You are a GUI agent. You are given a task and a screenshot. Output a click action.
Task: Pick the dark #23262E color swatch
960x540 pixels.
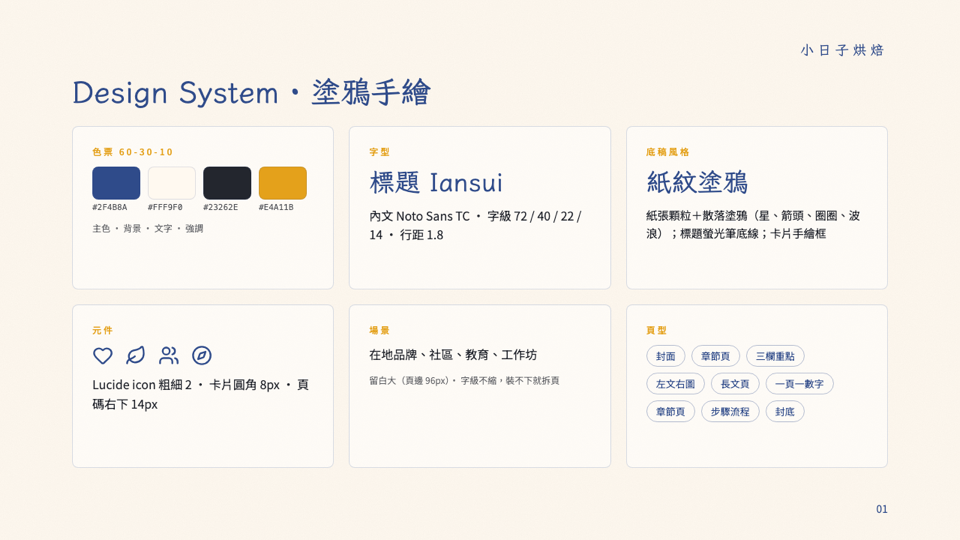[x=227, y=183]
